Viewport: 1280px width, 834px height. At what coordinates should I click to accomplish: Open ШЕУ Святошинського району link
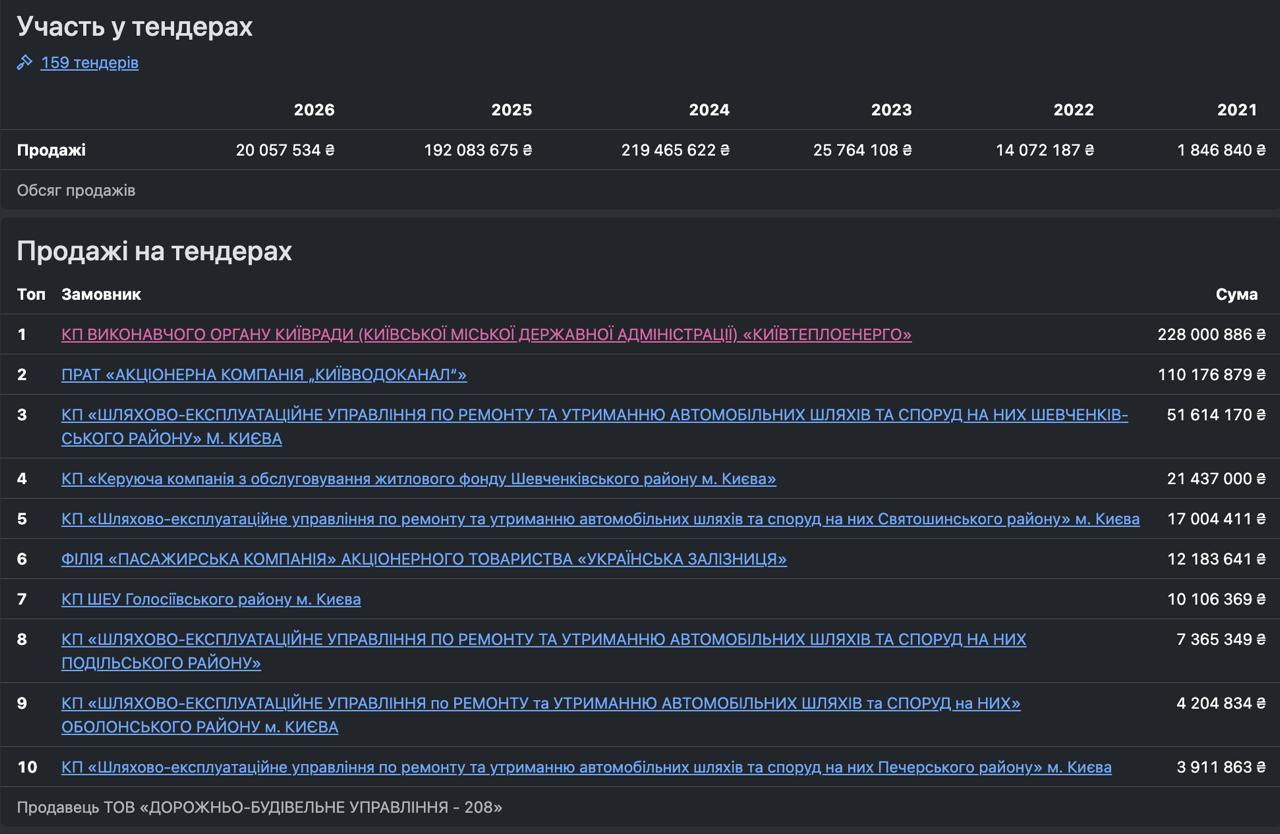coord(600,519)
